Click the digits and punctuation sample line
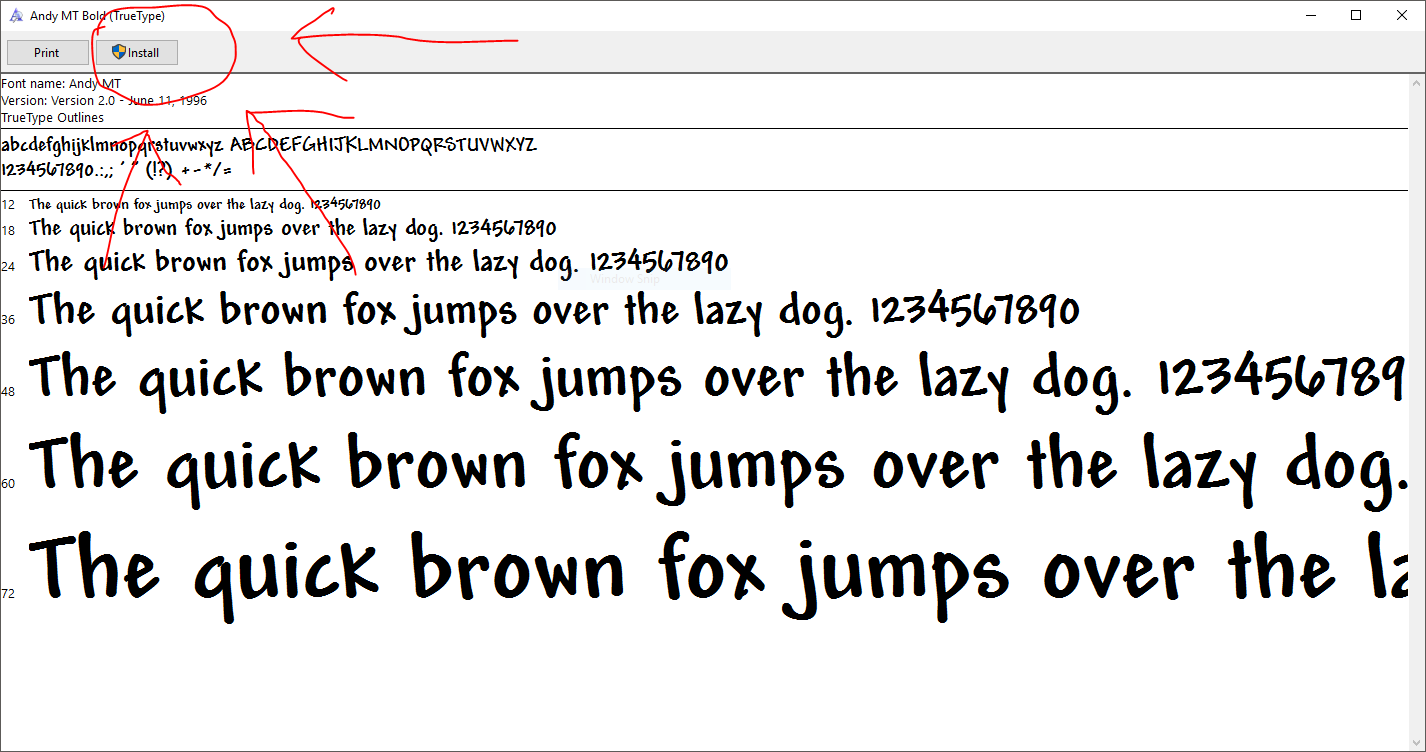Screen dimensions: 1426x752 pyautogui.click(x=116, y=170)
